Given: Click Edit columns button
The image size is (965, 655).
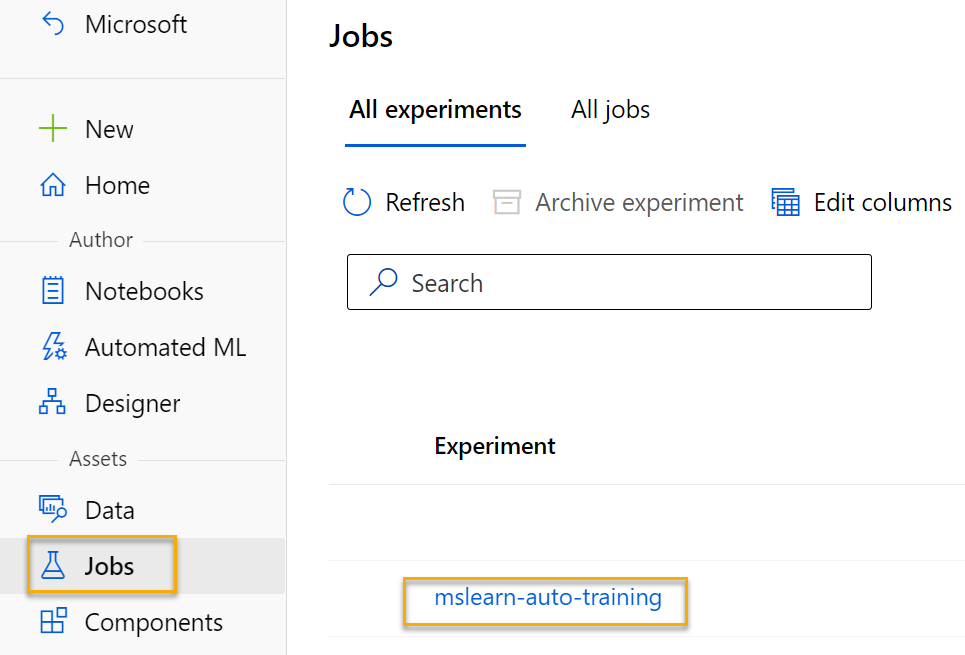Looking at the screenshot, I should click(x=862, y=202).
